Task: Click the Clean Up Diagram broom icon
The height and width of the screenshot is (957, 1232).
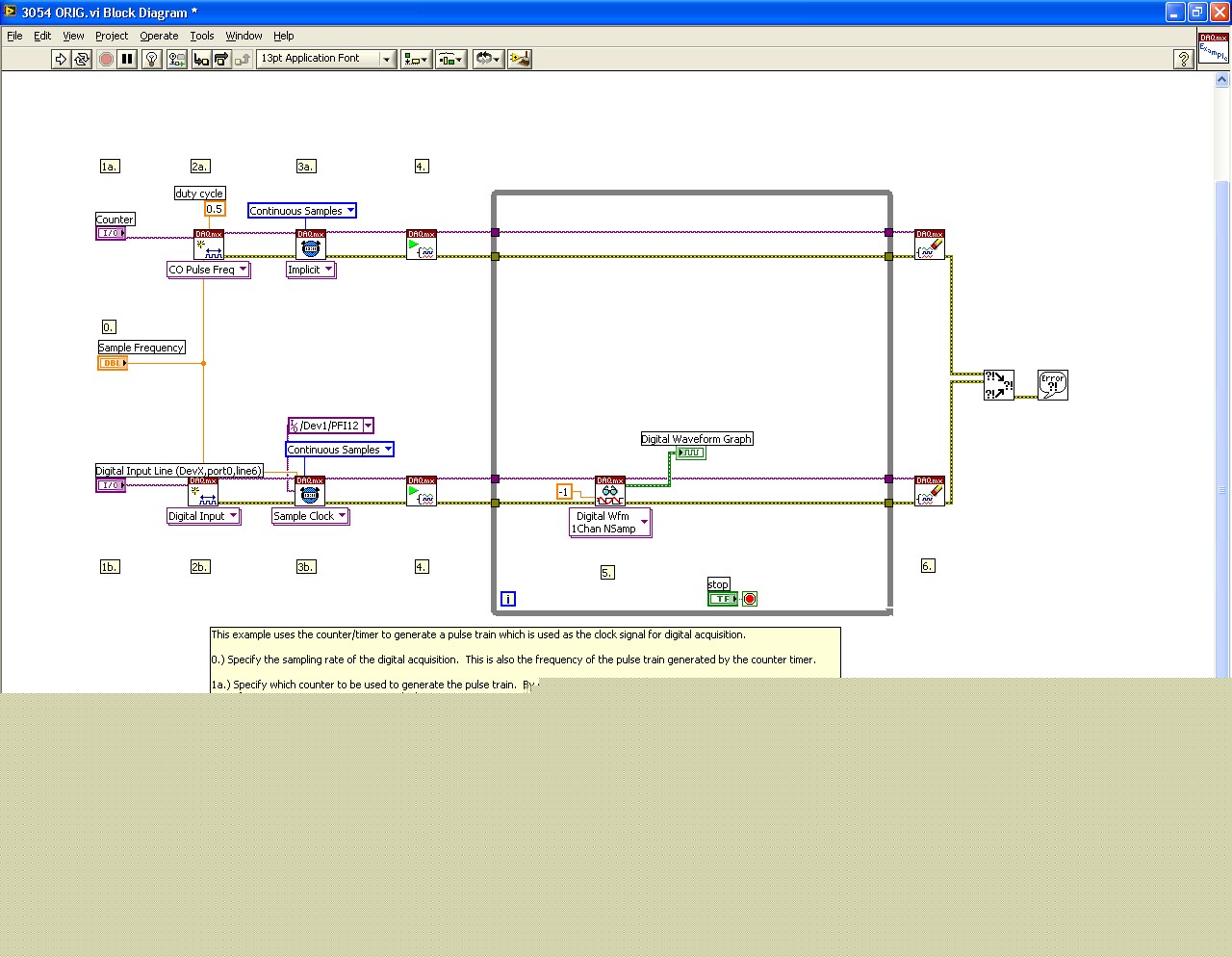Action: pos(520,59)
